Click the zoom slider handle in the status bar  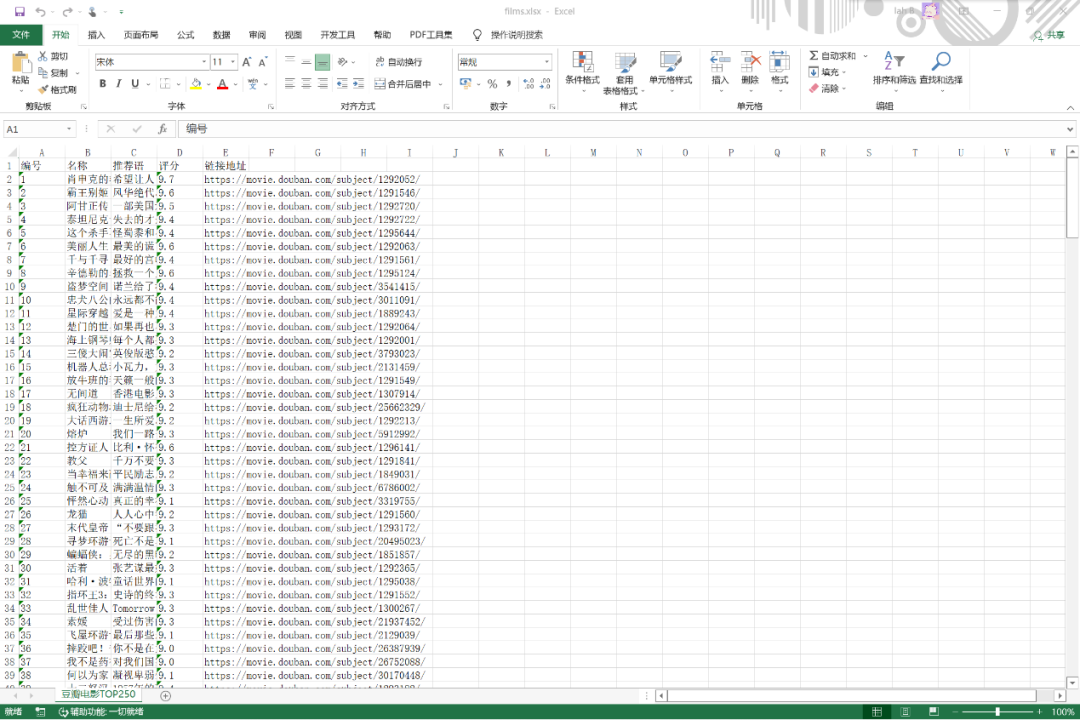point(997,712)
